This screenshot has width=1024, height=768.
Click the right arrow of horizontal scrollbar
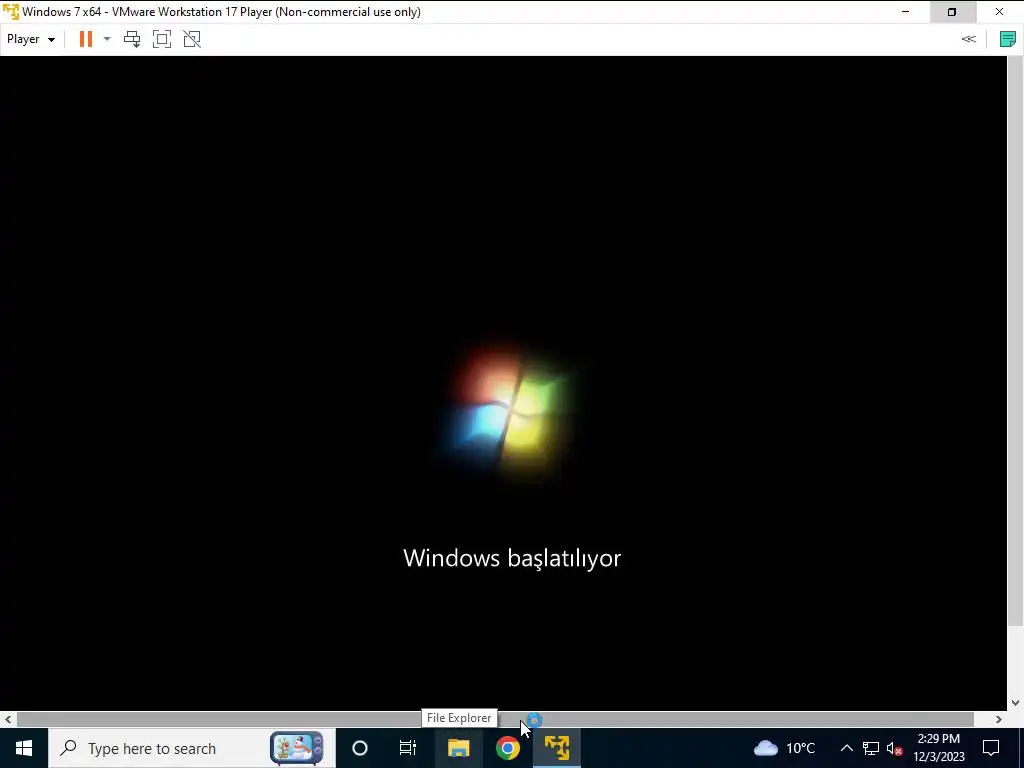pyautogui.click(x=999, y=719)
